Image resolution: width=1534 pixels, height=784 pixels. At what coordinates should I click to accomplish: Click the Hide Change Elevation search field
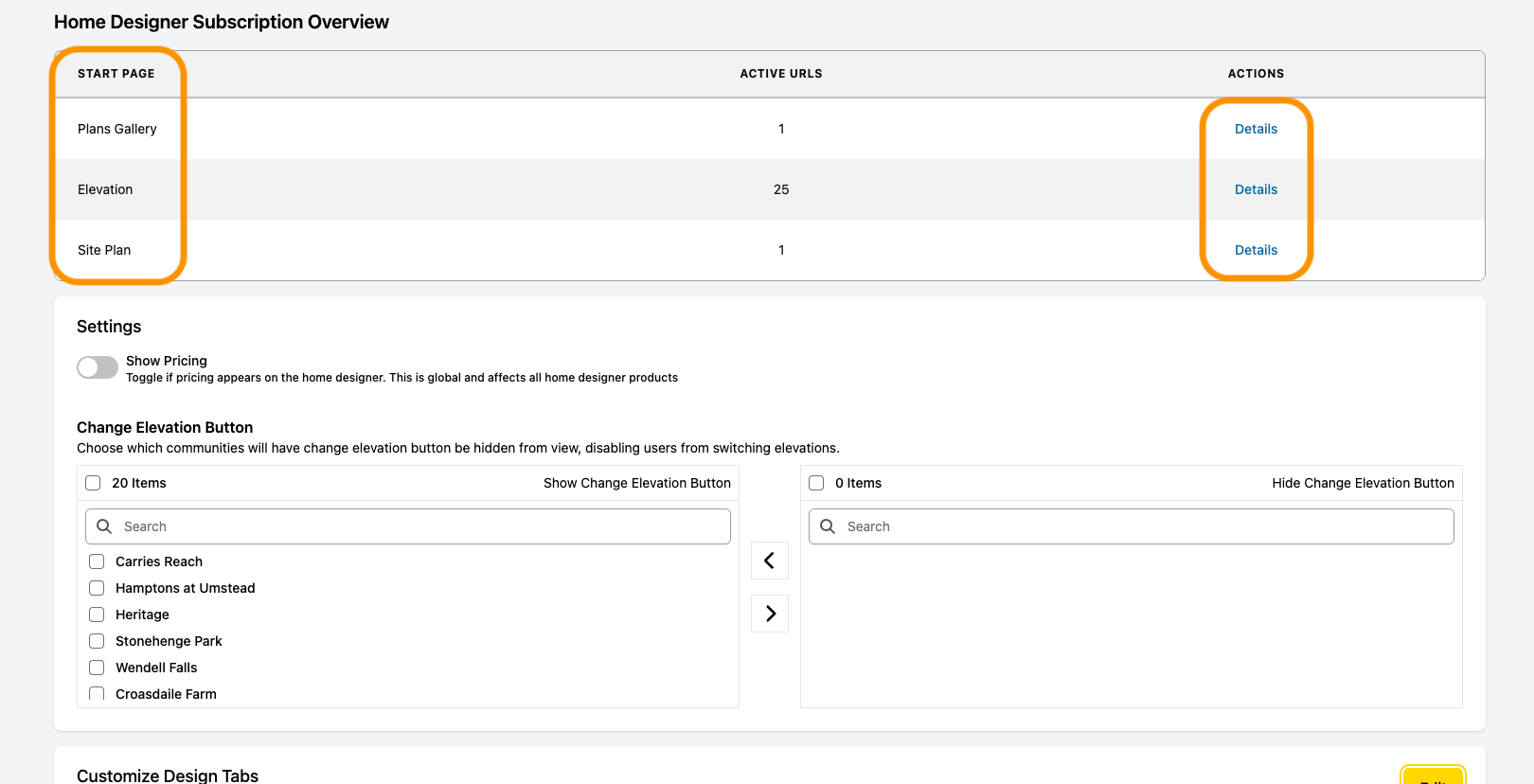1132,526
